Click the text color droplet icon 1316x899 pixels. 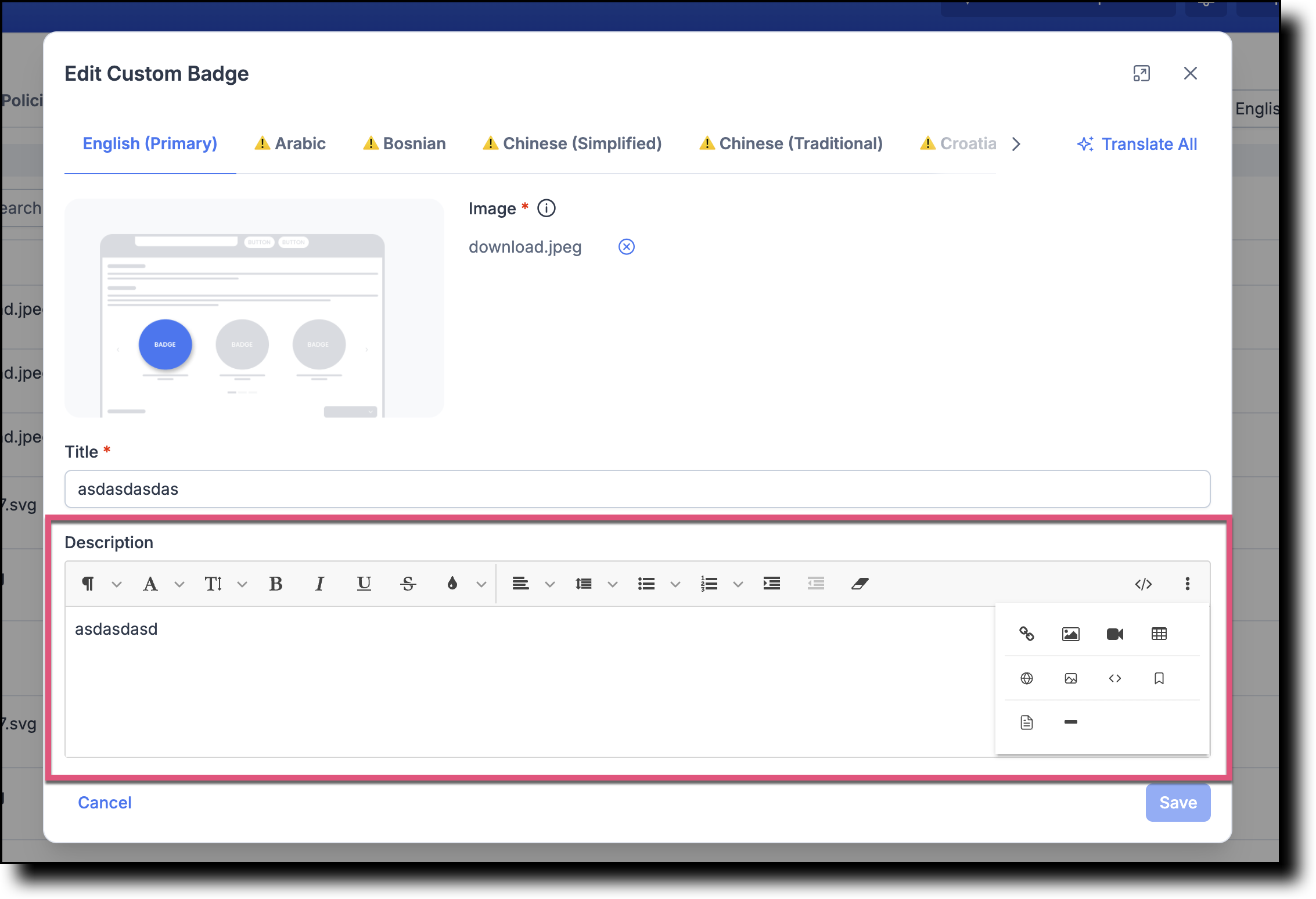click(x=452, y=584)
